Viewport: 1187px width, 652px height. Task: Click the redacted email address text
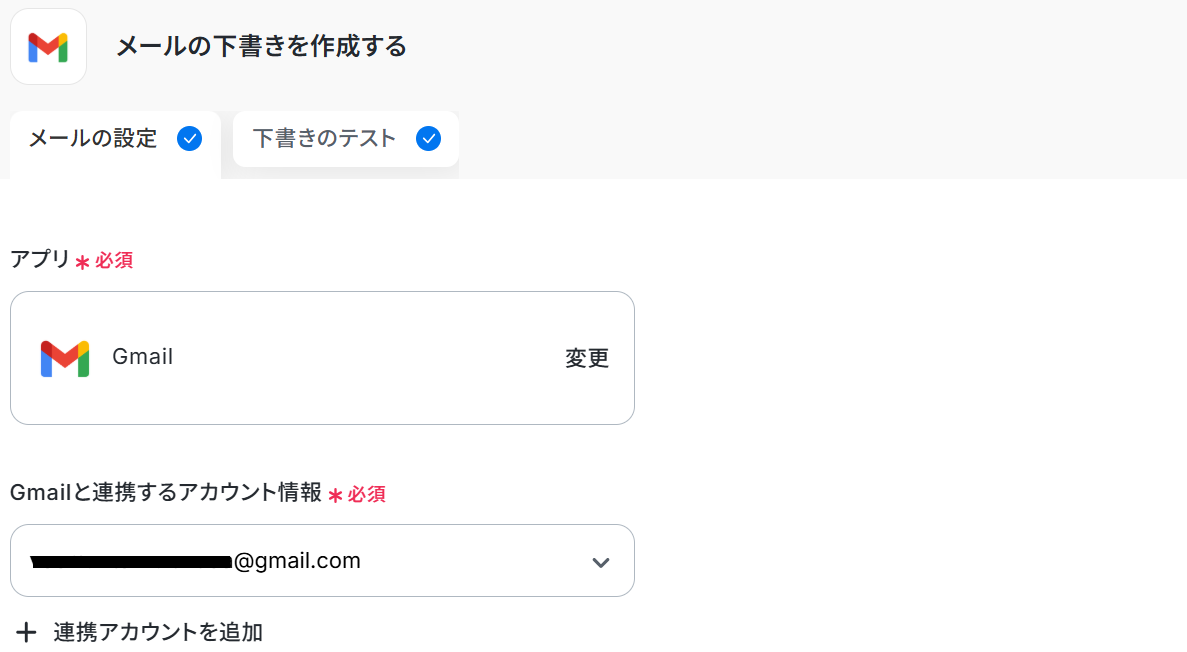click(x=132, y=562)
